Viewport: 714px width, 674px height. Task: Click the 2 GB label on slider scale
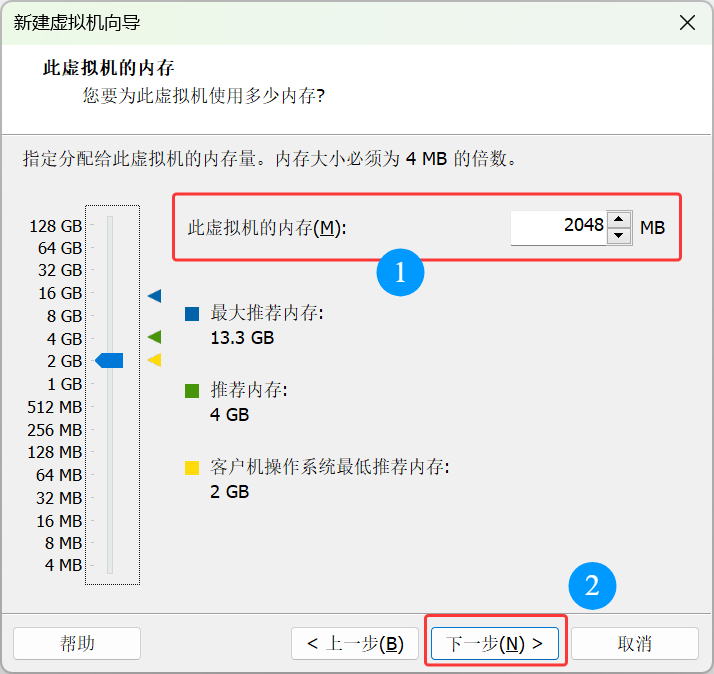coord(64,361)
